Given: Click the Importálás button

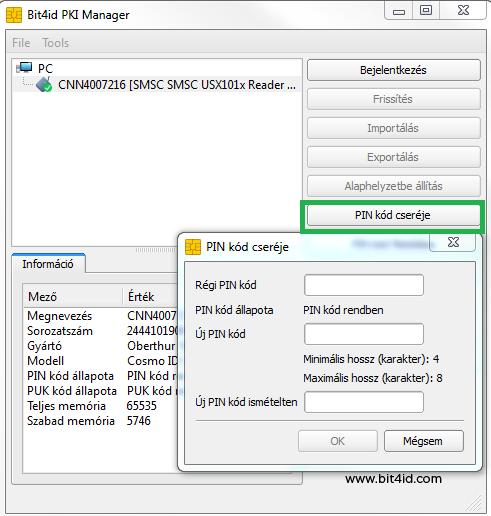Looking at the screenshot, I should (x=394, y=128).
